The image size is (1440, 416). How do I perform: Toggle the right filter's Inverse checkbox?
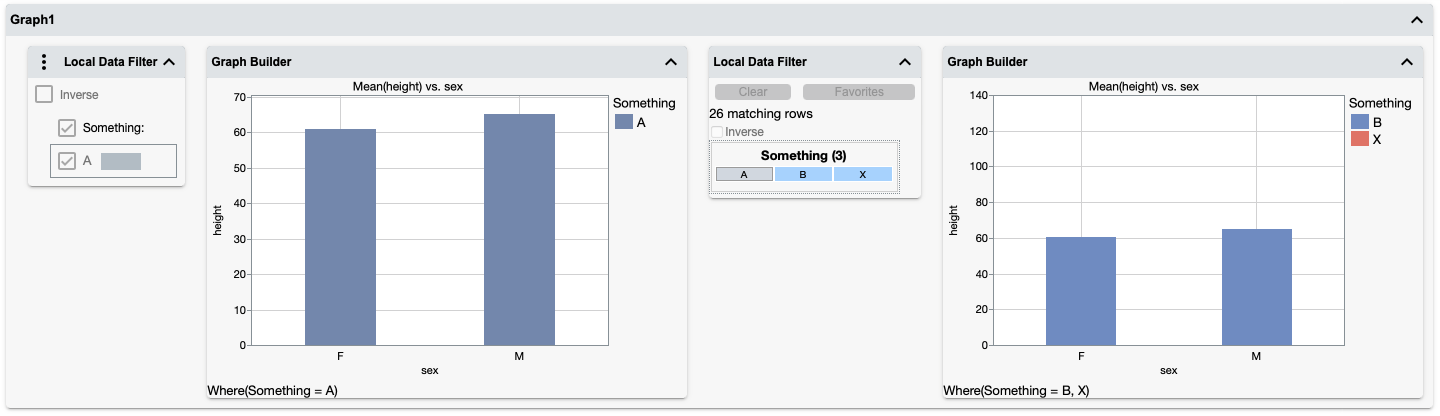pos(716,132)
